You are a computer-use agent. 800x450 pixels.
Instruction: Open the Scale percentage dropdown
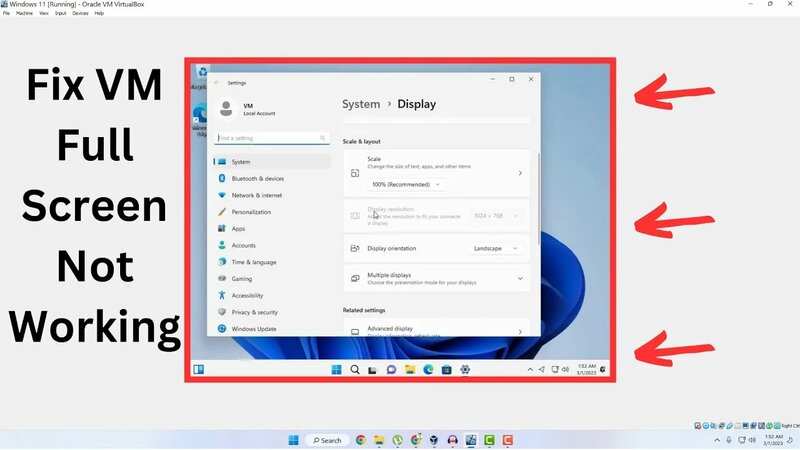406,185
